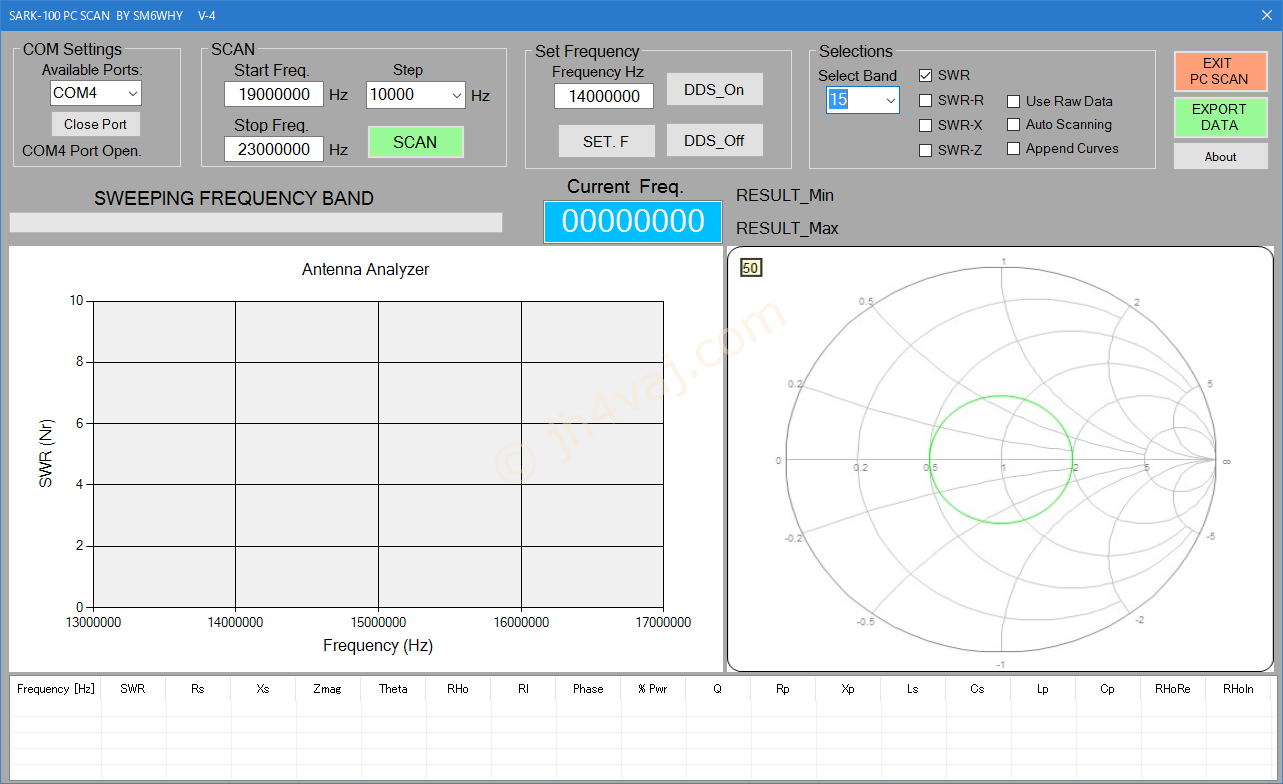Click the Frequency [Hz] column header
Image resolution: width=1283 pixels, height=784 pixels.
click(x=56, y=688)
